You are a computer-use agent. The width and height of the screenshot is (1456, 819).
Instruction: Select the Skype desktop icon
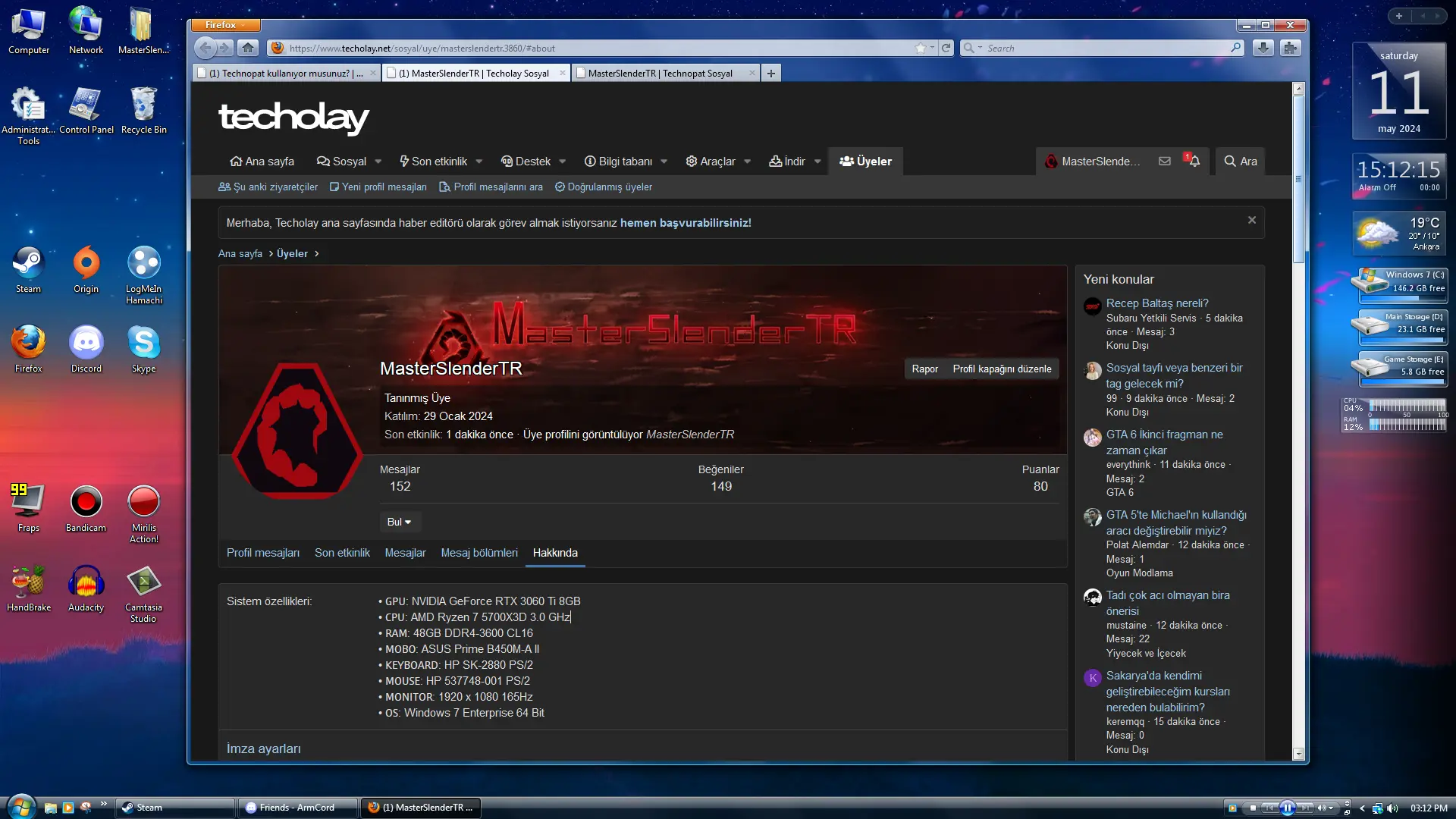click(143, 350)
